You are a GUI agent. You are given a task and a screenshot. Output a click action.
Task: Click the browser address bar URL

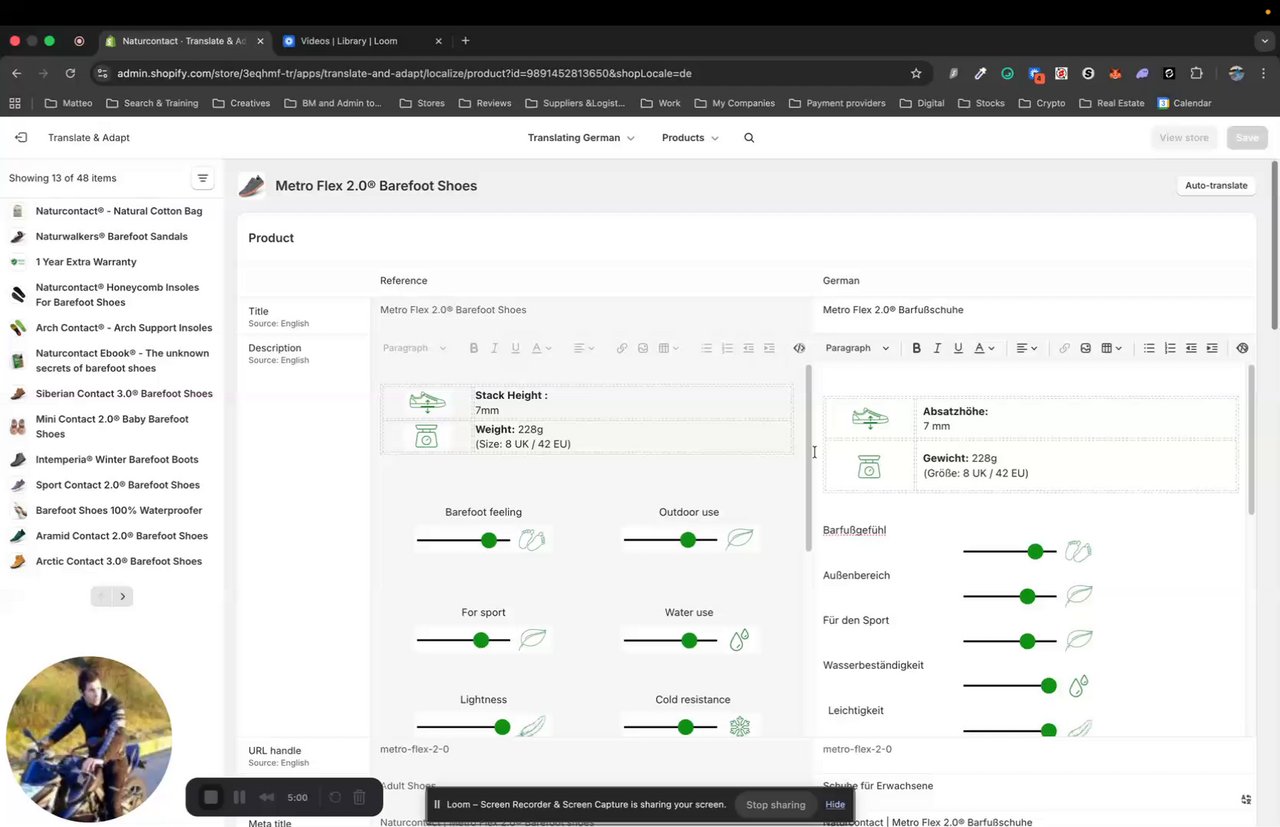point(404,73)
